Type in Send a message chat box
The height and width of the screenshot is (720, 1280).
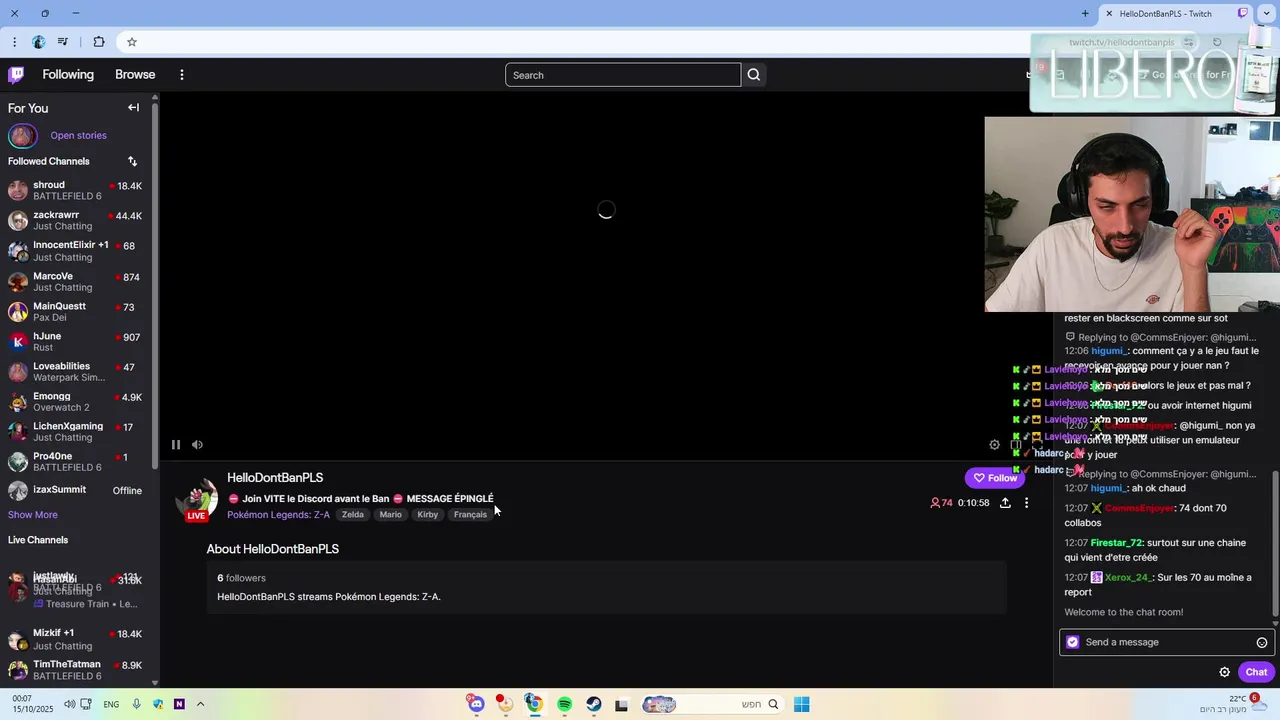tap(1165, 642)
